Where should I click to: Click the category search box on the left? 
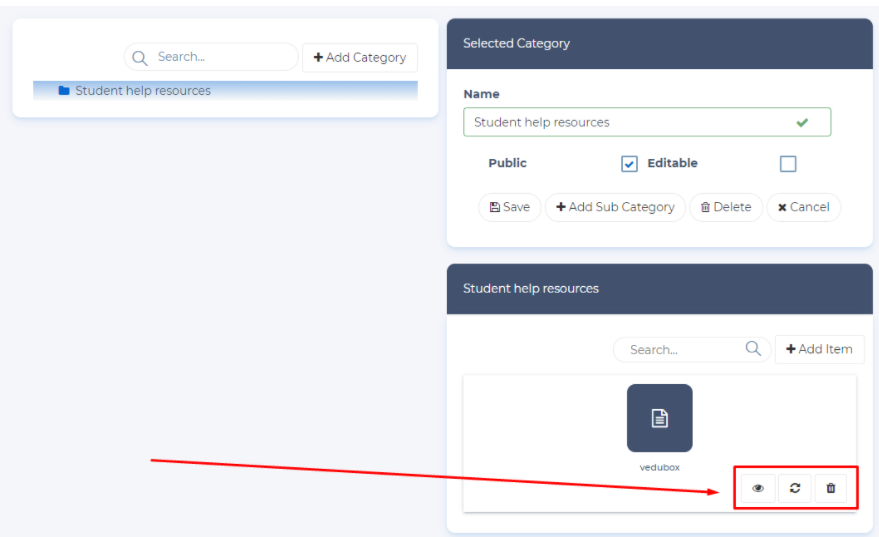pyautogui.click(x=222, y=57)
